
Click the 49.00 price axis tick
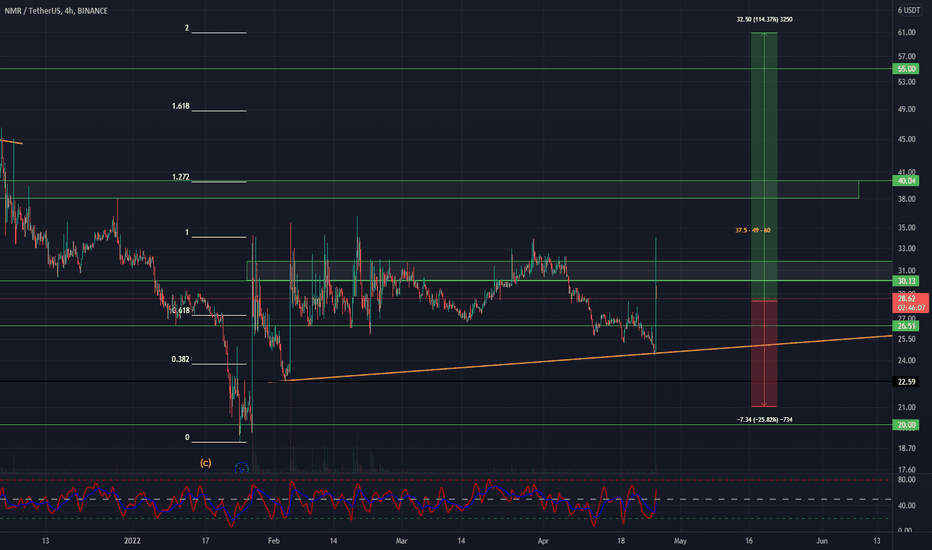pos(906,109)
